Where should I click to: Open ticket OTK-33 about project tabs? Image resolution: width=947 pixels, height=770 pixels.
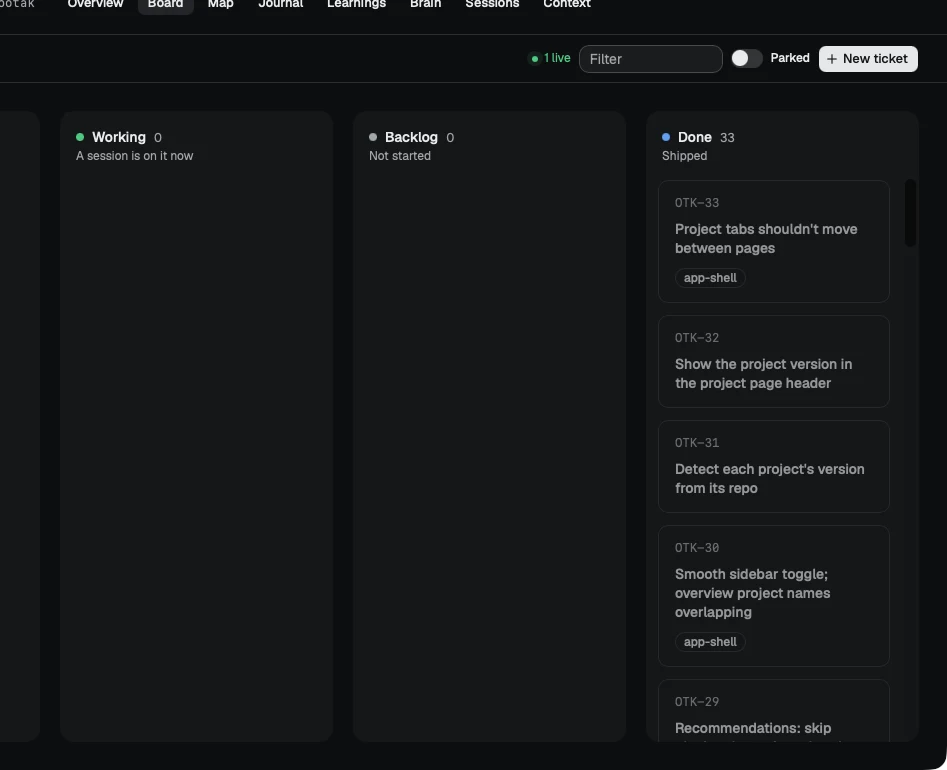773,242
